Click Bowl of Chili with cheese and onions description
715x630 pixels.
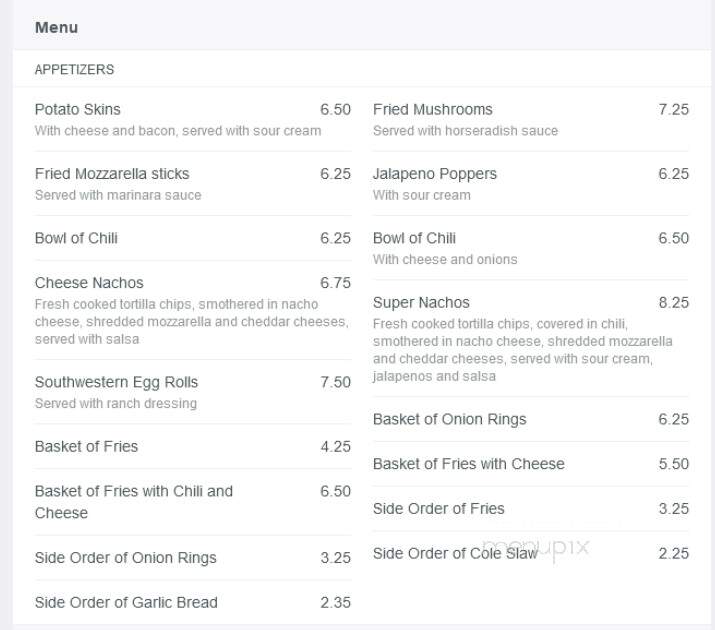click(x=445, y=259)
